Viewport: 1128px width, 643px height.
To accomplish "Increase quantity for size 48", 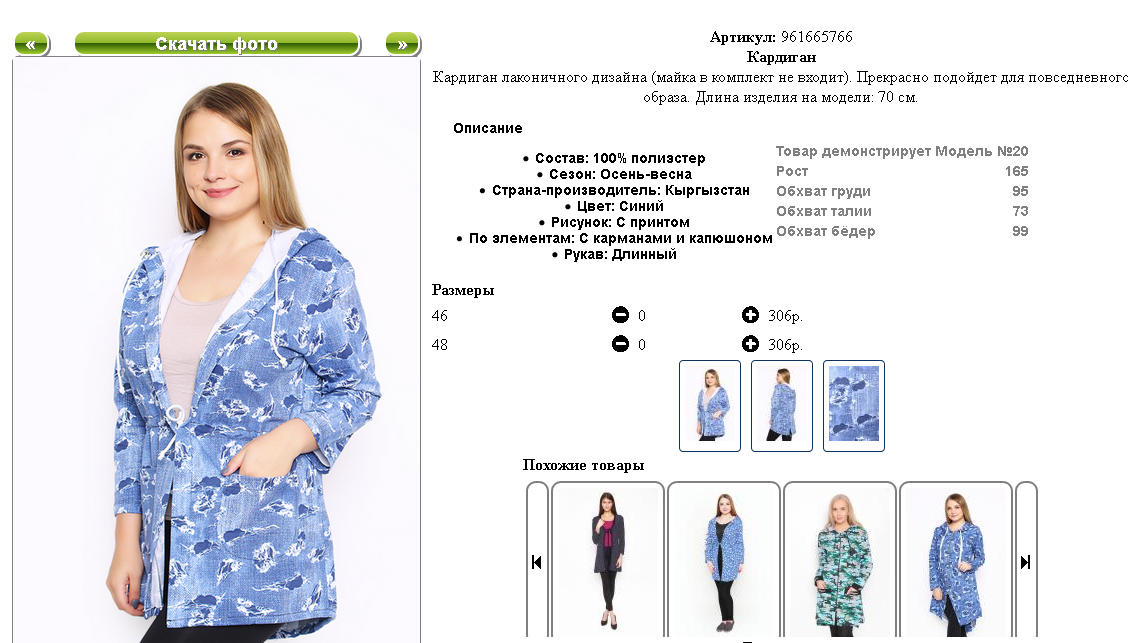I will [750, 344].
